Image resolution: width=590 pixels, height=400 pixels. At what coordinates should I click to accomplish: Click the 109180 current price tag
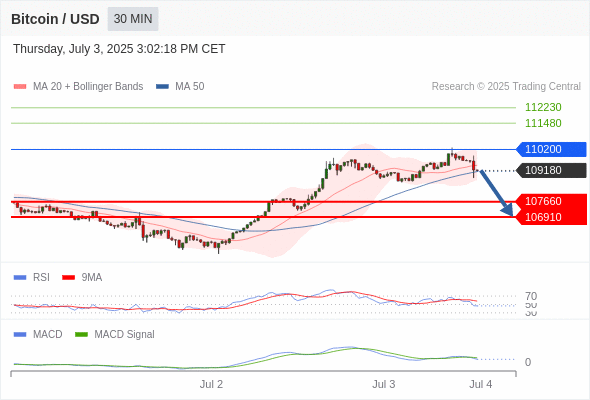551,170
